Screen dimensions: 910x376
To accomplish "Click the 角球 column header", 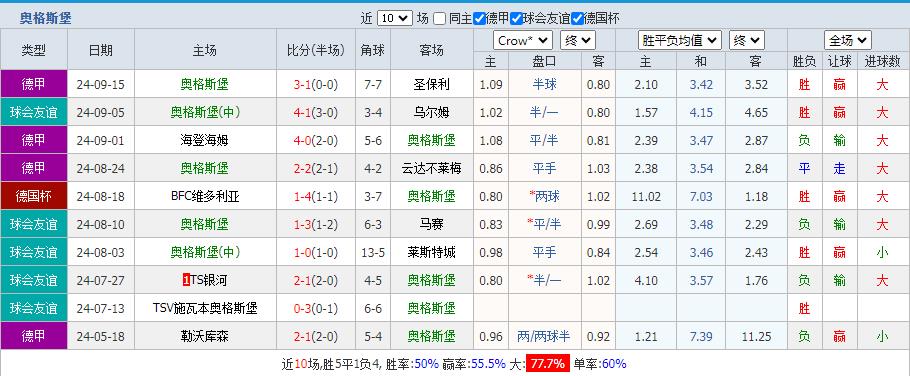I will pos(373,50).
